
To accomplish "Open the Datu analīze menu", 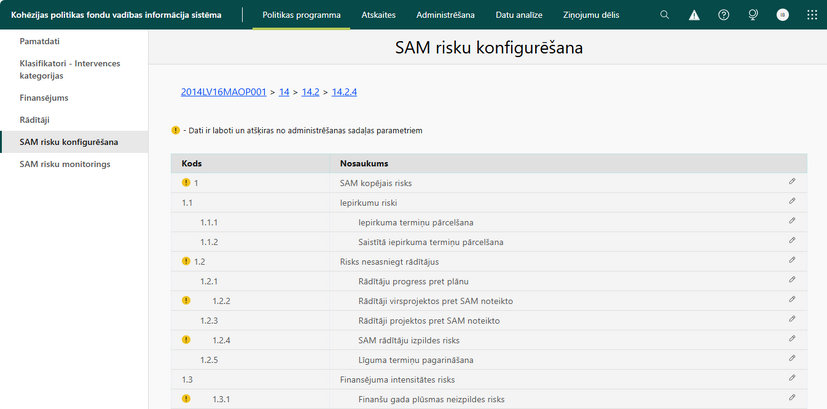I will click(519, 15).
